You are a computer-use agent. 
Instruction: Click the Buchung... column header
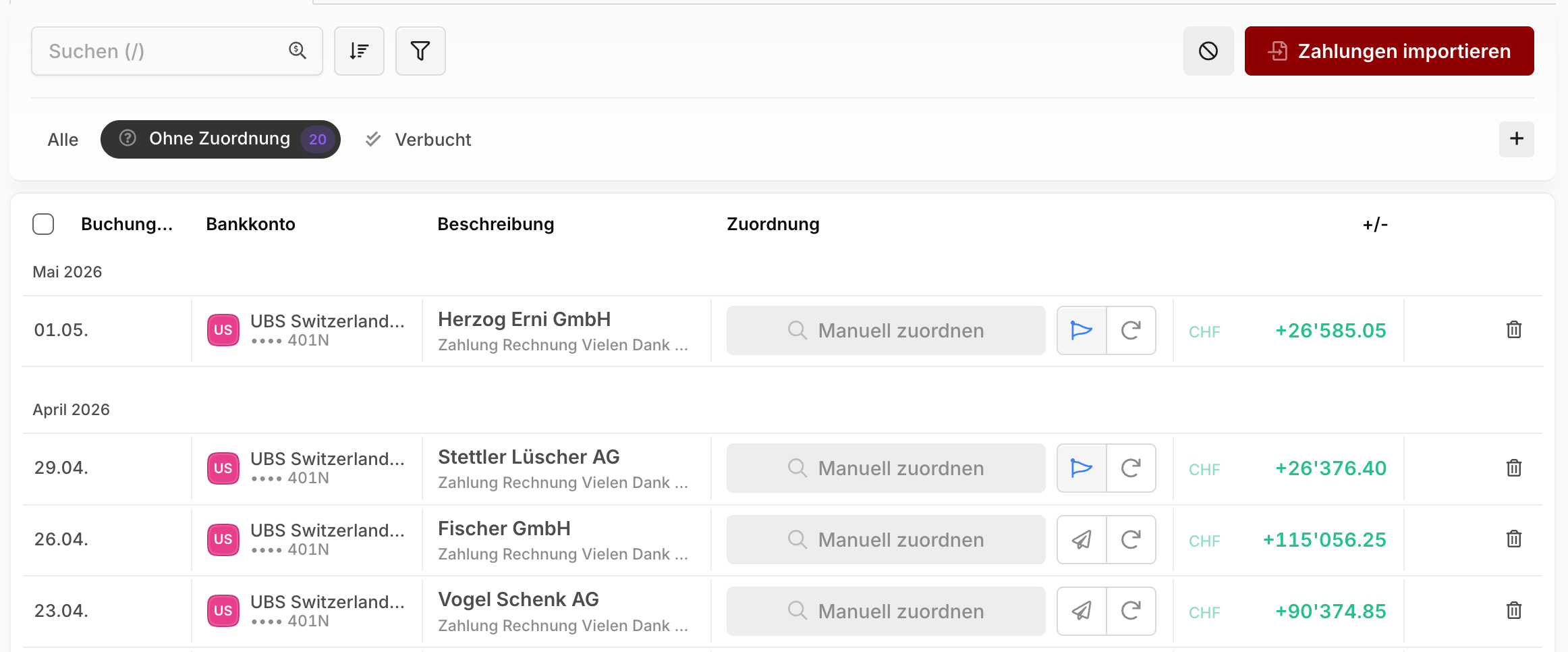point(127,224)
